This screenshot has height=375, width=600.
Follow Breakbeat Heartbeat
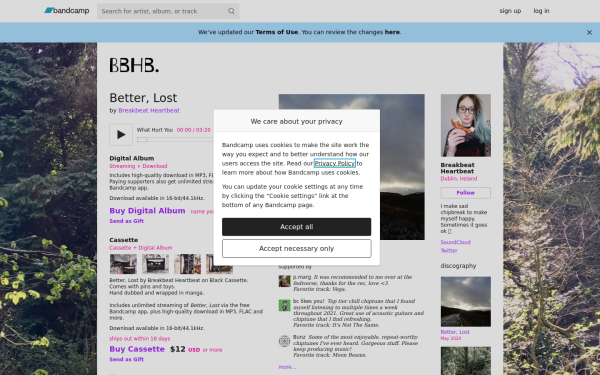coord(466,193)
